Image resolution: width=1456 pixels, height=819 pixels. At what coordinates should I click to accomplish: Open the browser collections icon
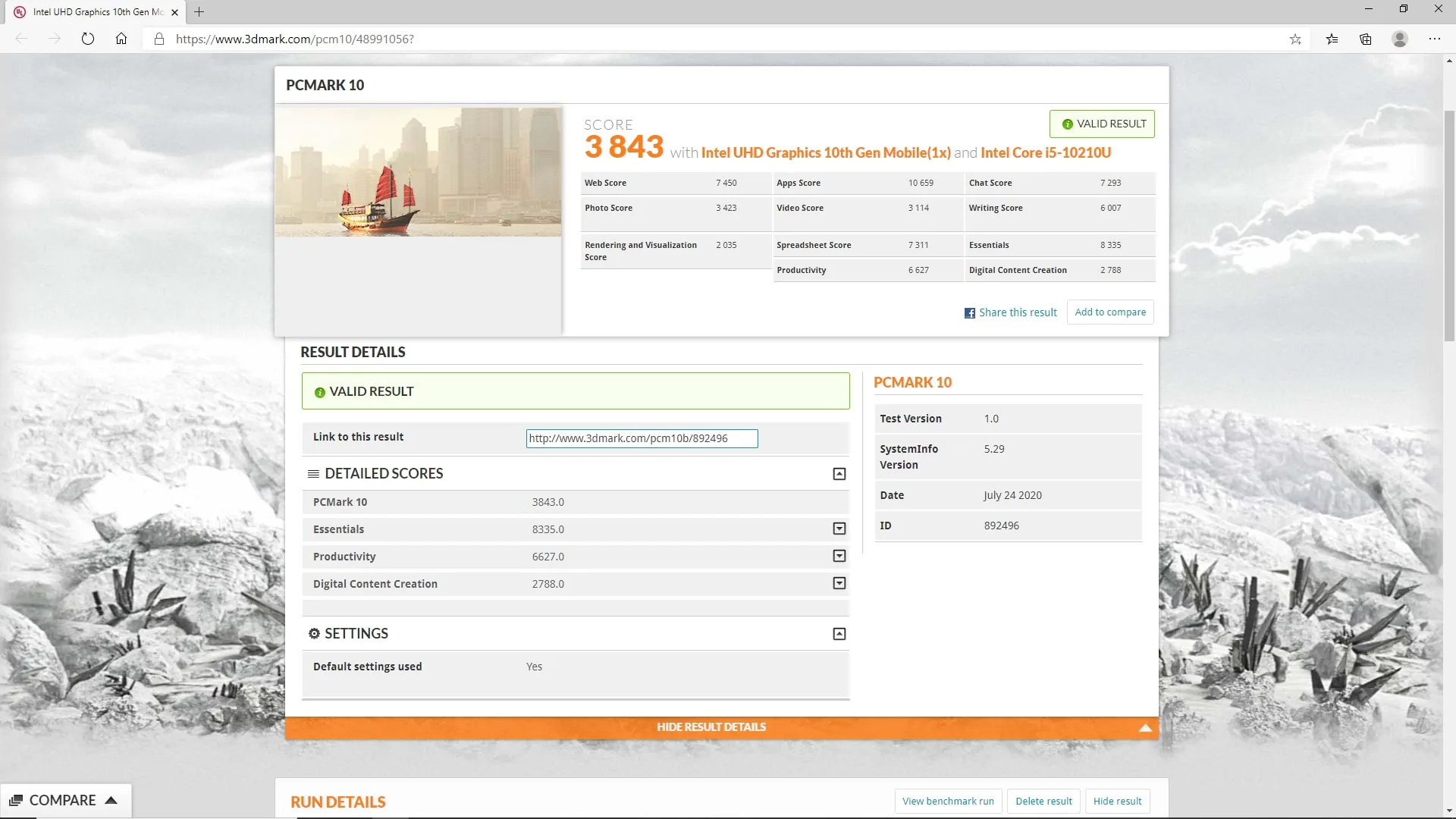click(x=1366, y=39)
